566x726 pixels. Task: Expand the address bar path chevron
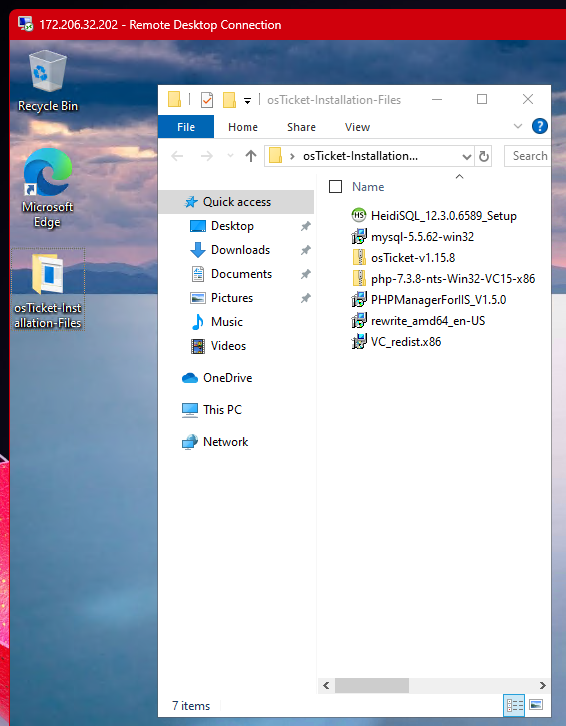(x=292, y=156)
